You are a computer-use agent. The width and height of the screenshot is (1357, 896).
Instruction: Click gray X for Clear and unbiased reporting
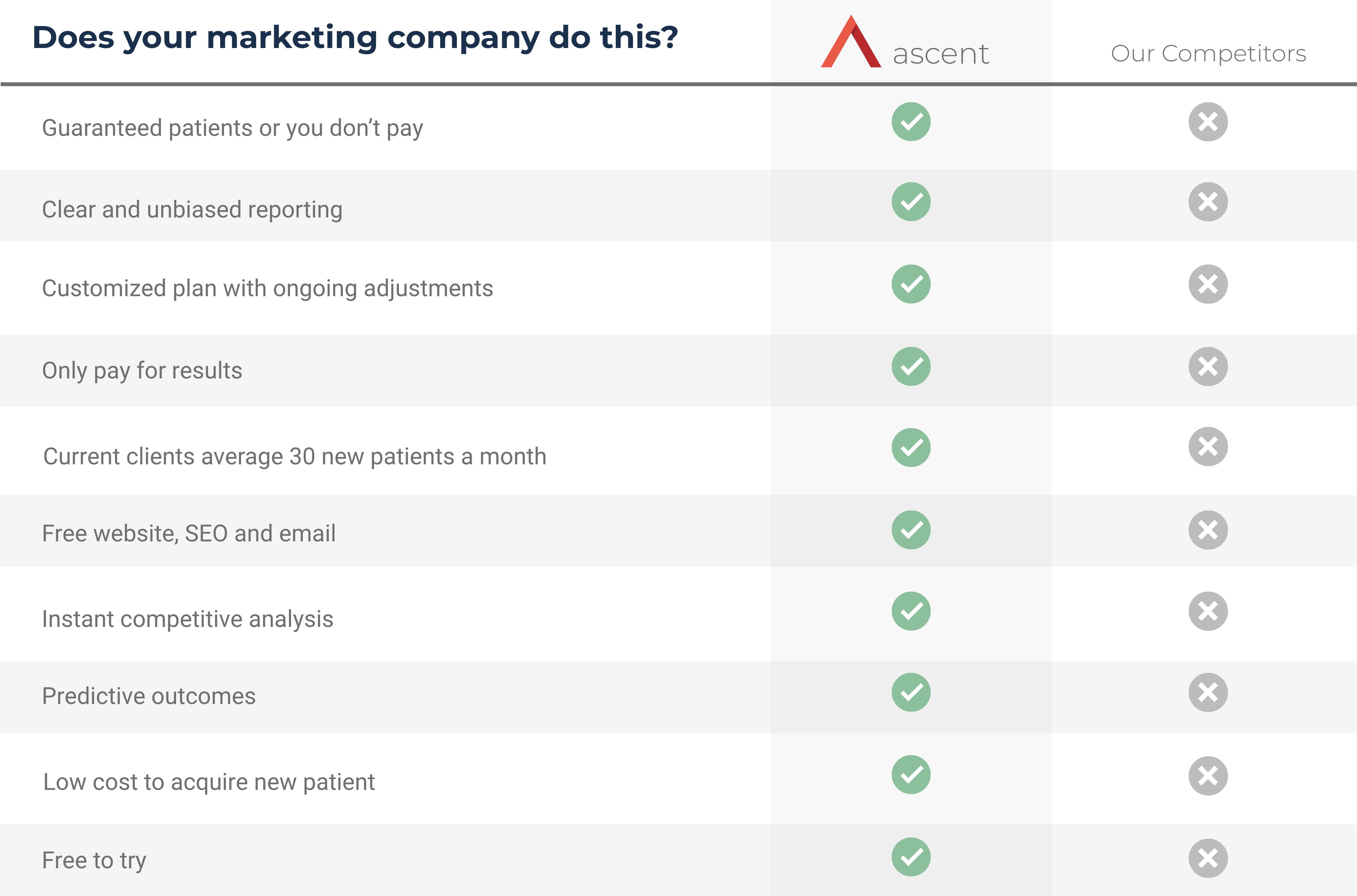(x=1208, y=202)
